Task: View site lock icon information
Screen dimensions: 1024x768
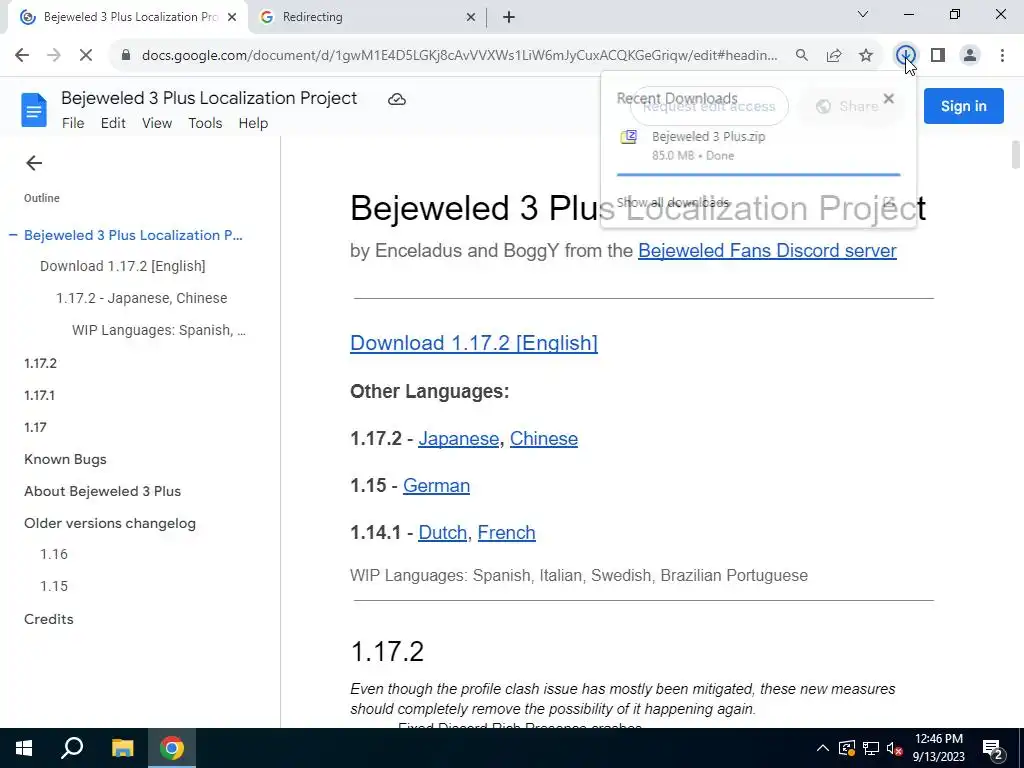Action: (126, 56)
